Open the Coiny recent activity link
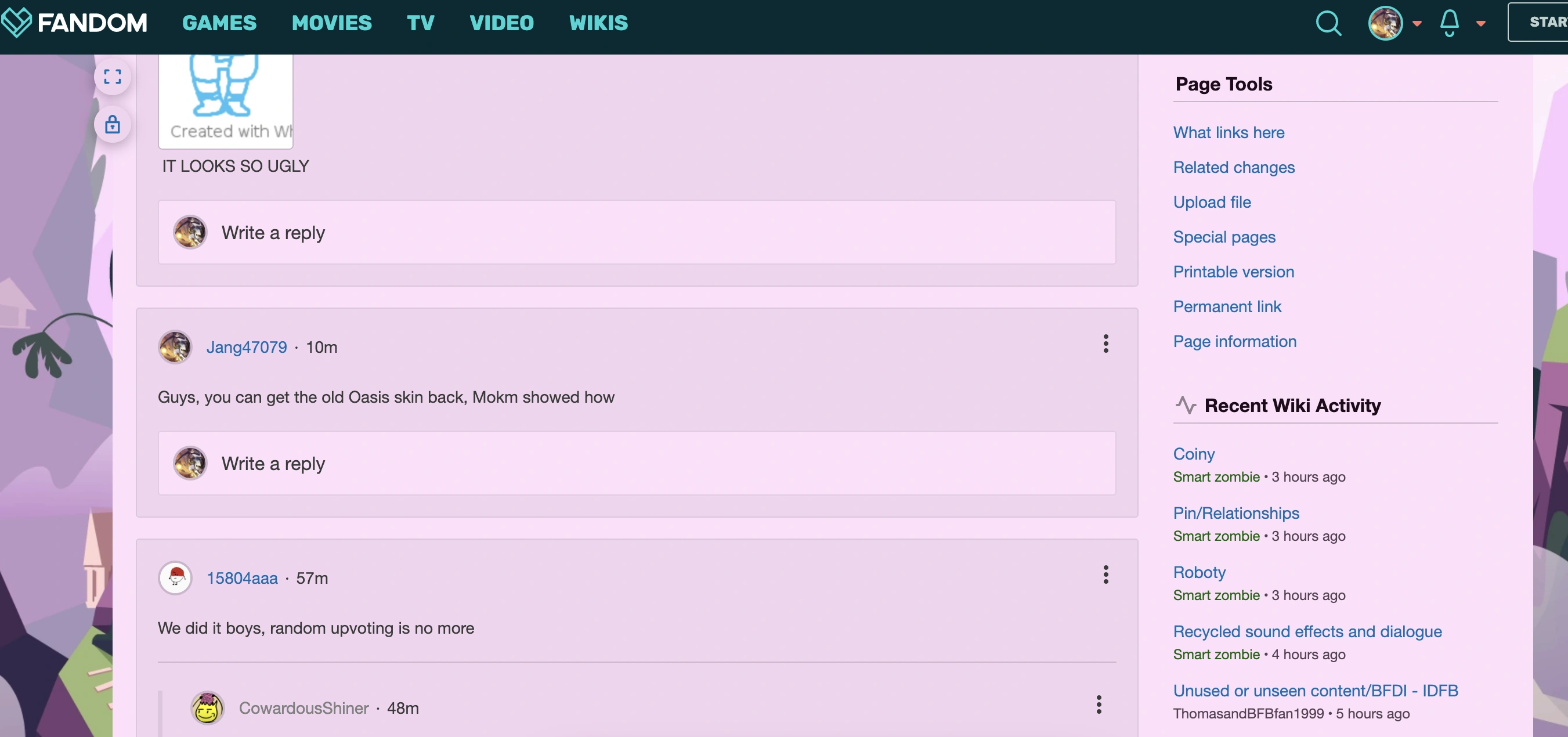The image size is (1568, 737). click(x=1194, y=453)
